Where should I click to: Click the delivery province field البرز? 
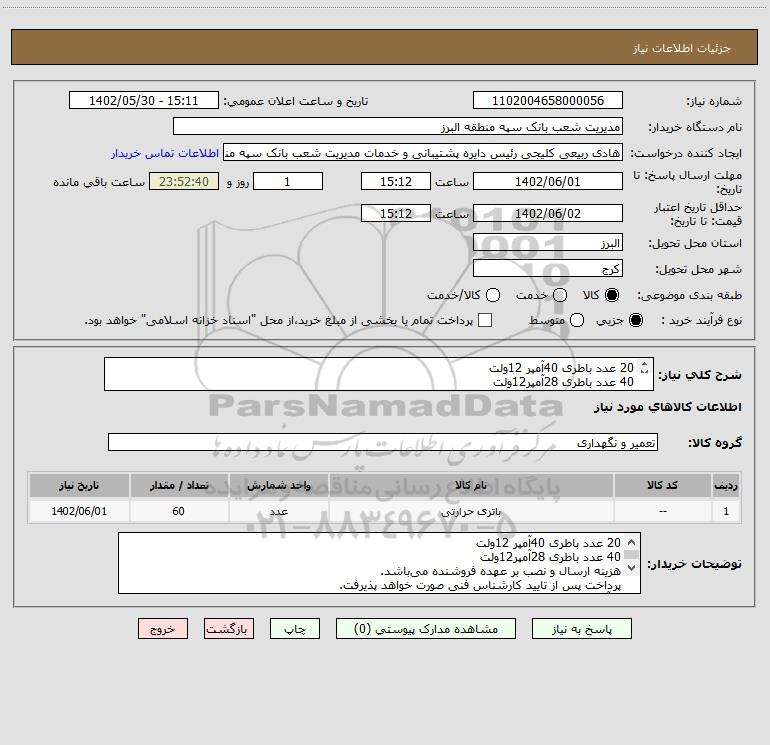click(x=548, y=243)
